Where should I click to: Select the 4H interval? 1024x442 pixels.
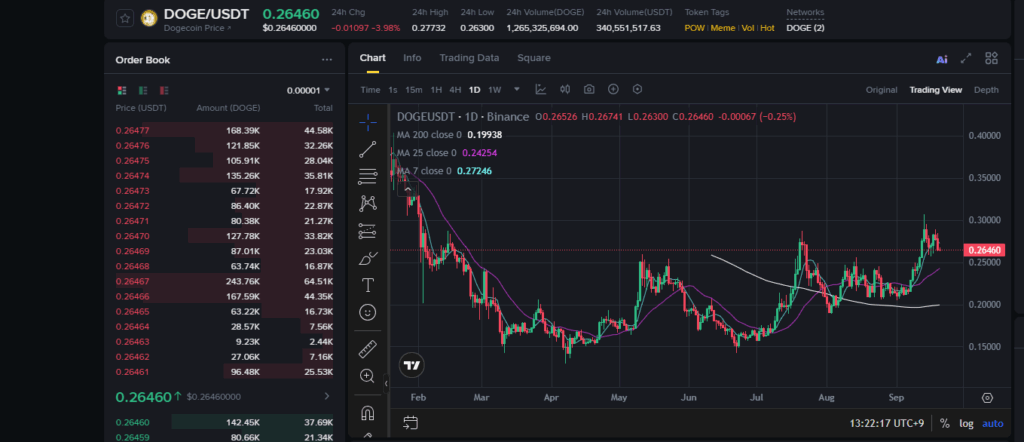point(455,90)
